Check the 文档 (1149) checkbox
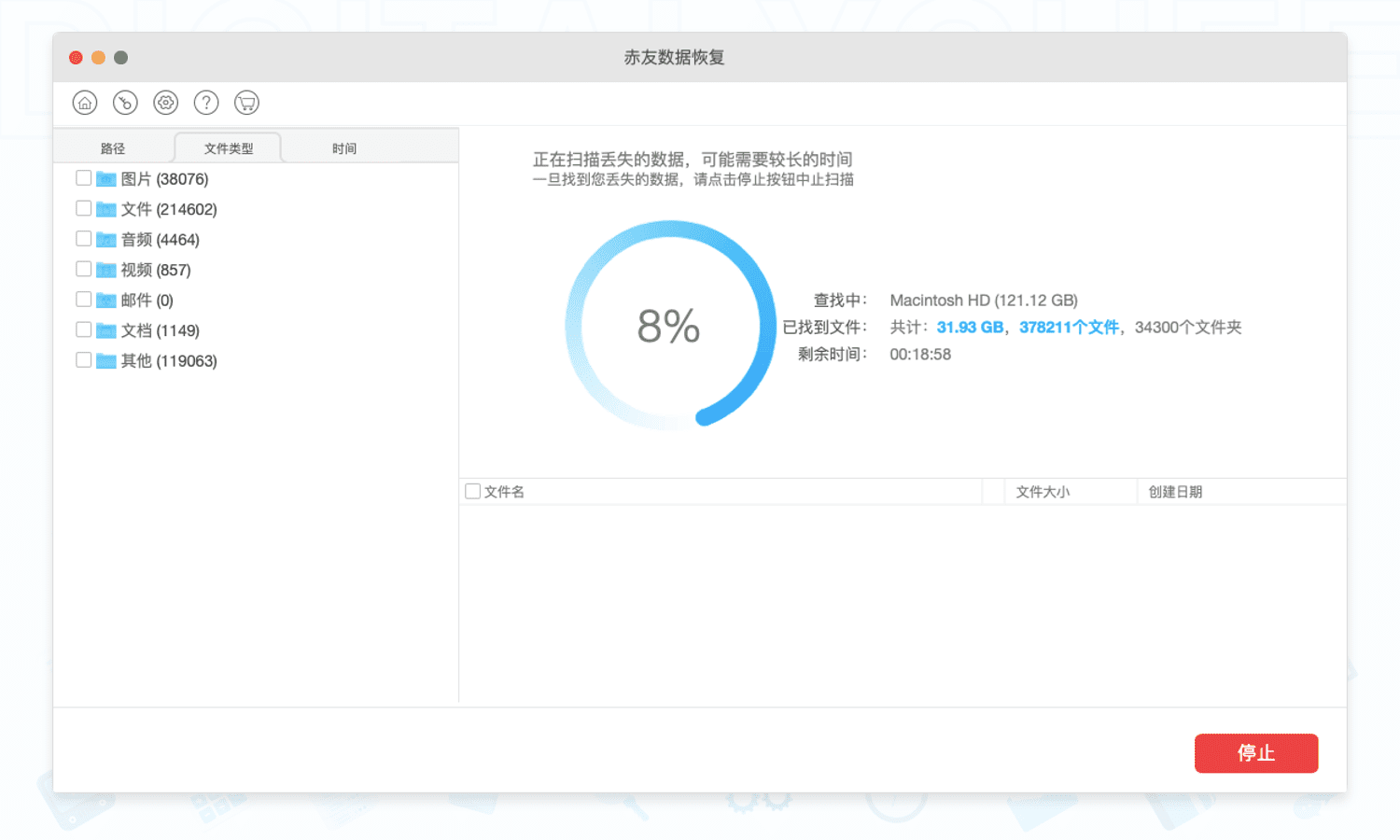Viewport: 1400px width, 840px height. (x=83, y=329)
